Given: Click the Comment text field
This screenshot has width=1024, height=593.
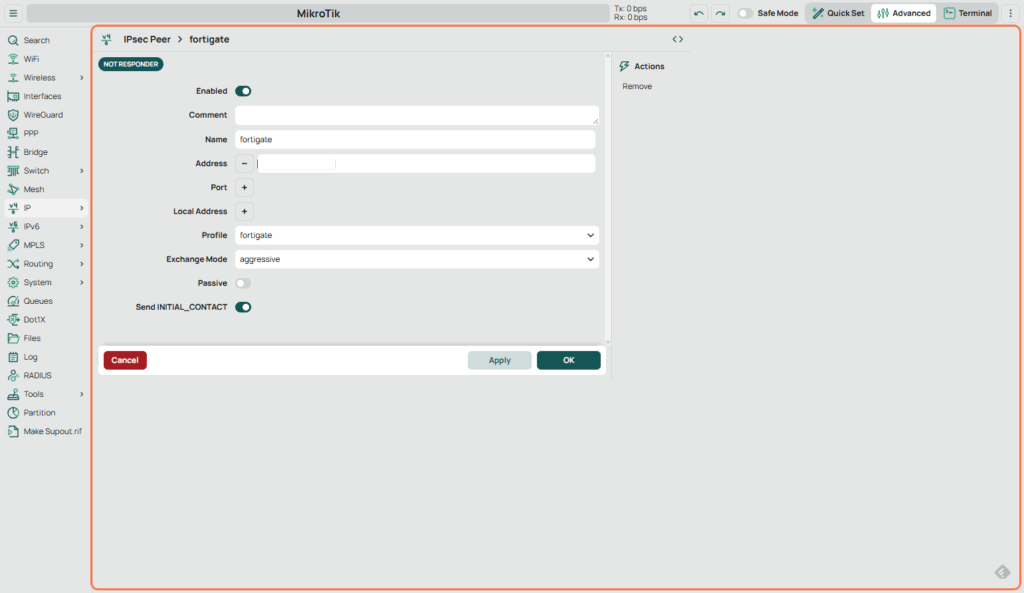Looking at the screenshot, I should coord(417,115).
